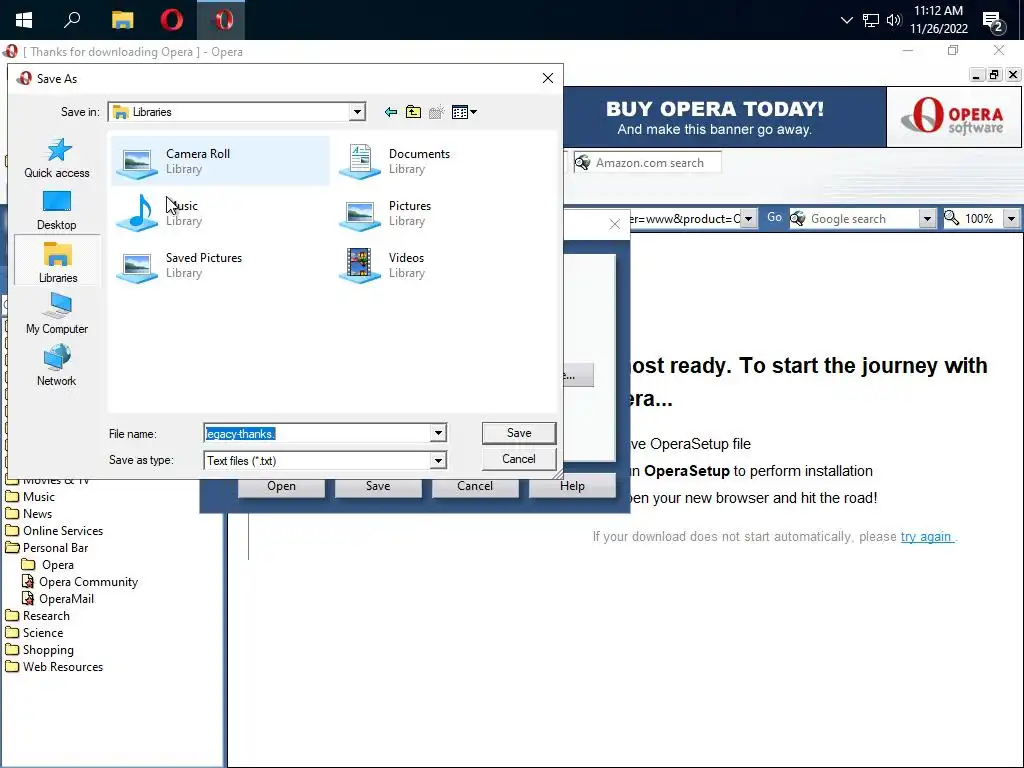Image resolution: width=1024 pixels, height=768 pixels.
Task: Select the Pictures library
Action: (x=385, y=213)
